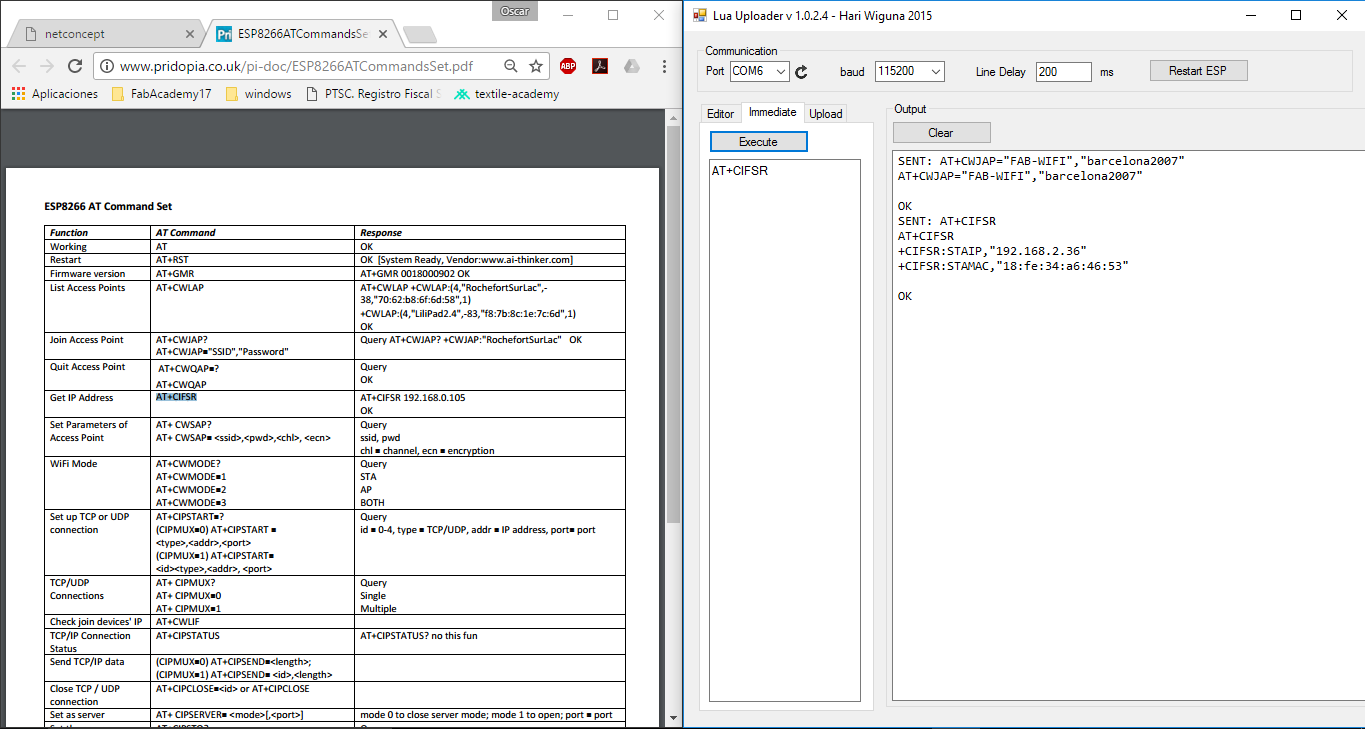1365x729 pixels.
Task: Select ESP8266ATCommandsSet tab
Action: pyautogui.click(x=301, y=33)
